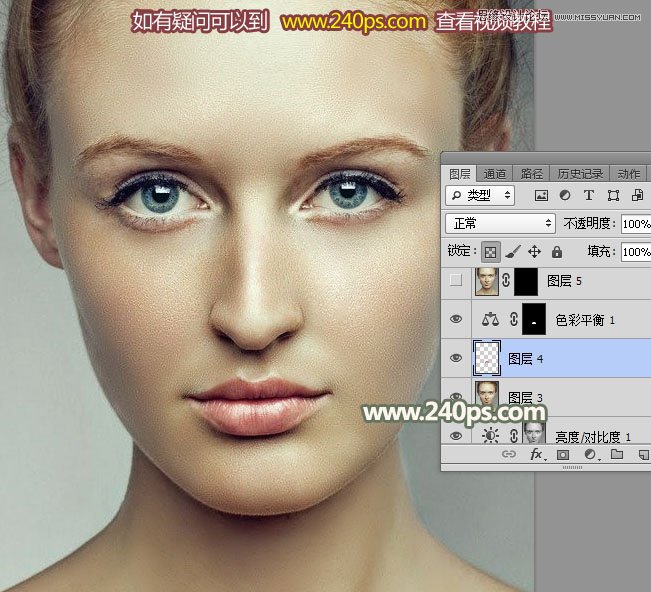Switch to the 历史记录 tab
651x592 pixels.
579,173
